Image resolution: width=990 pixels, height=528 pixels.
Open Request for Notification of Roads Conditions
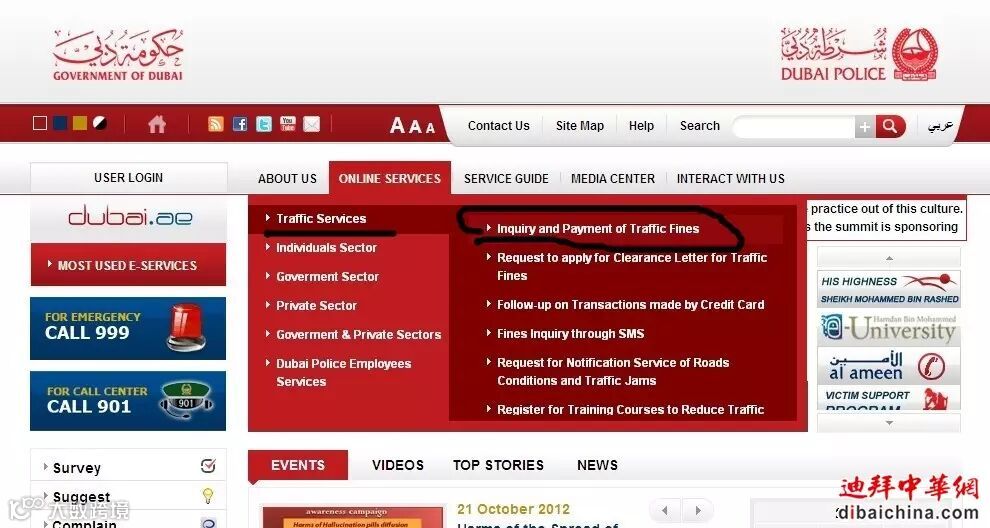click(612, 371)
